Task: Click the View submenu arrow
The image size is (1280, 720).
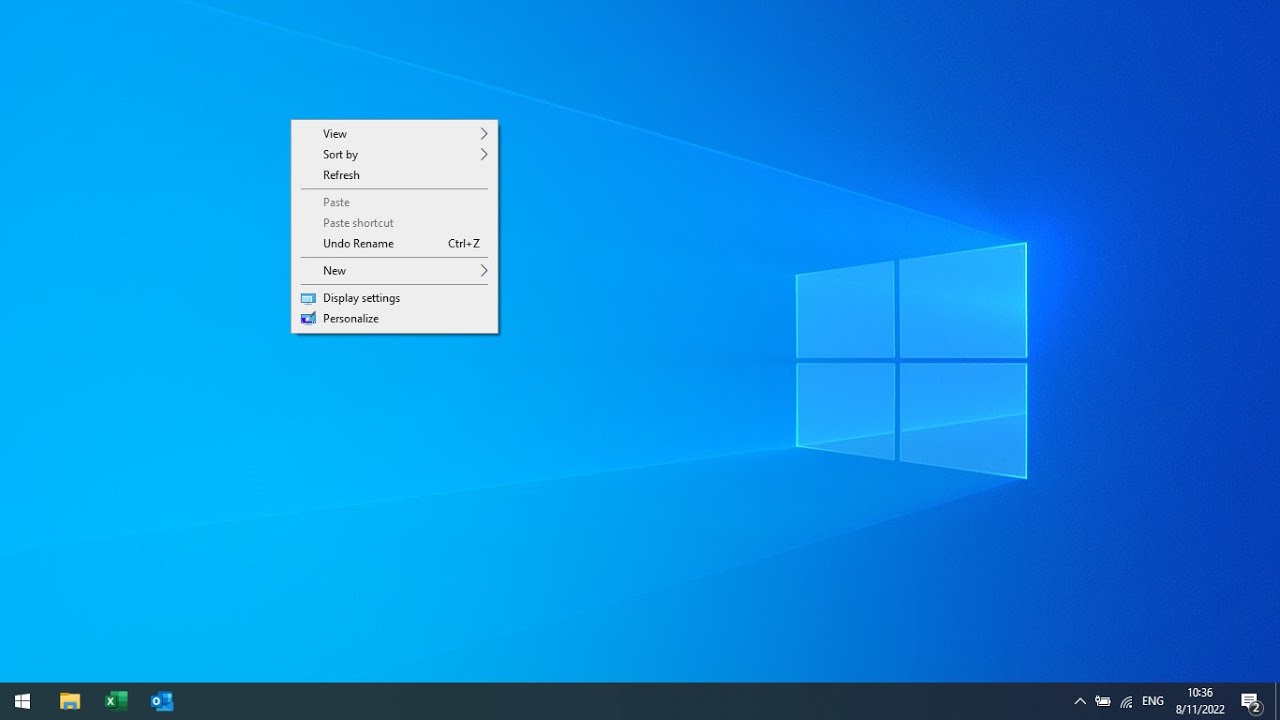Action: coord(484,134)
